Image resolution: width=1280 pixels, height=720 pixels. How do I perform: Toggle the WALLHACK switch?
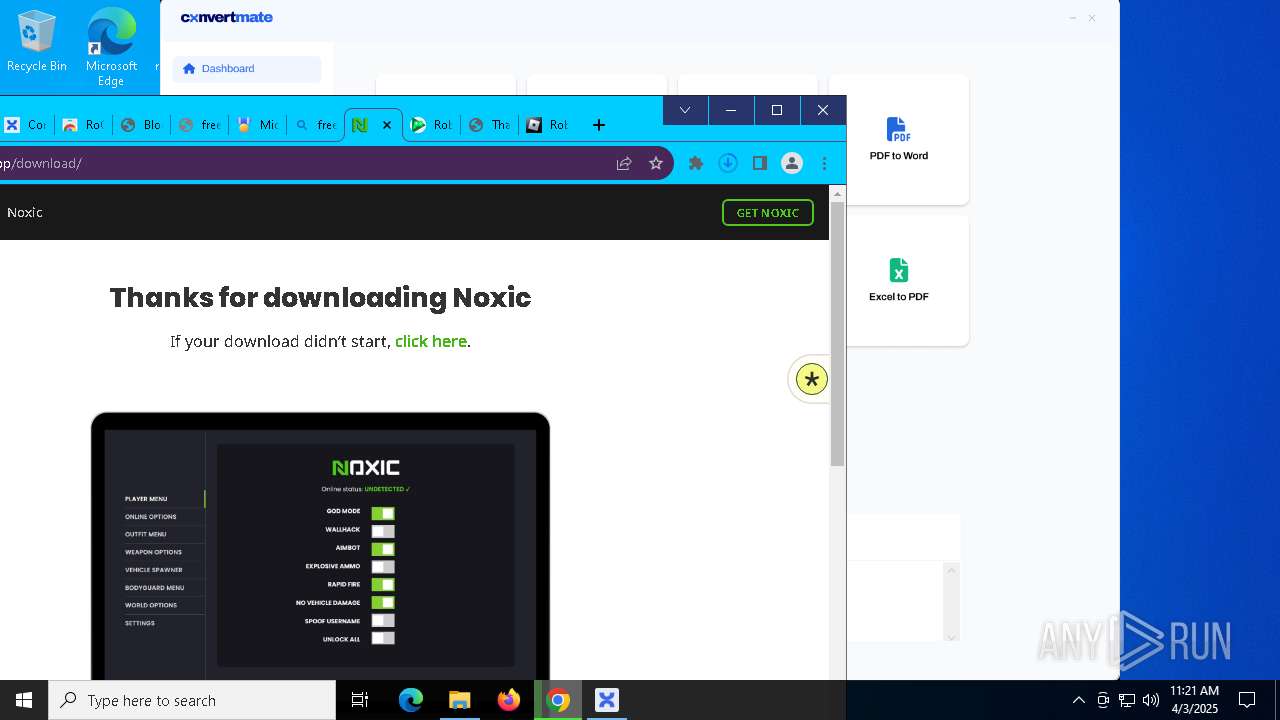point(383,531)
